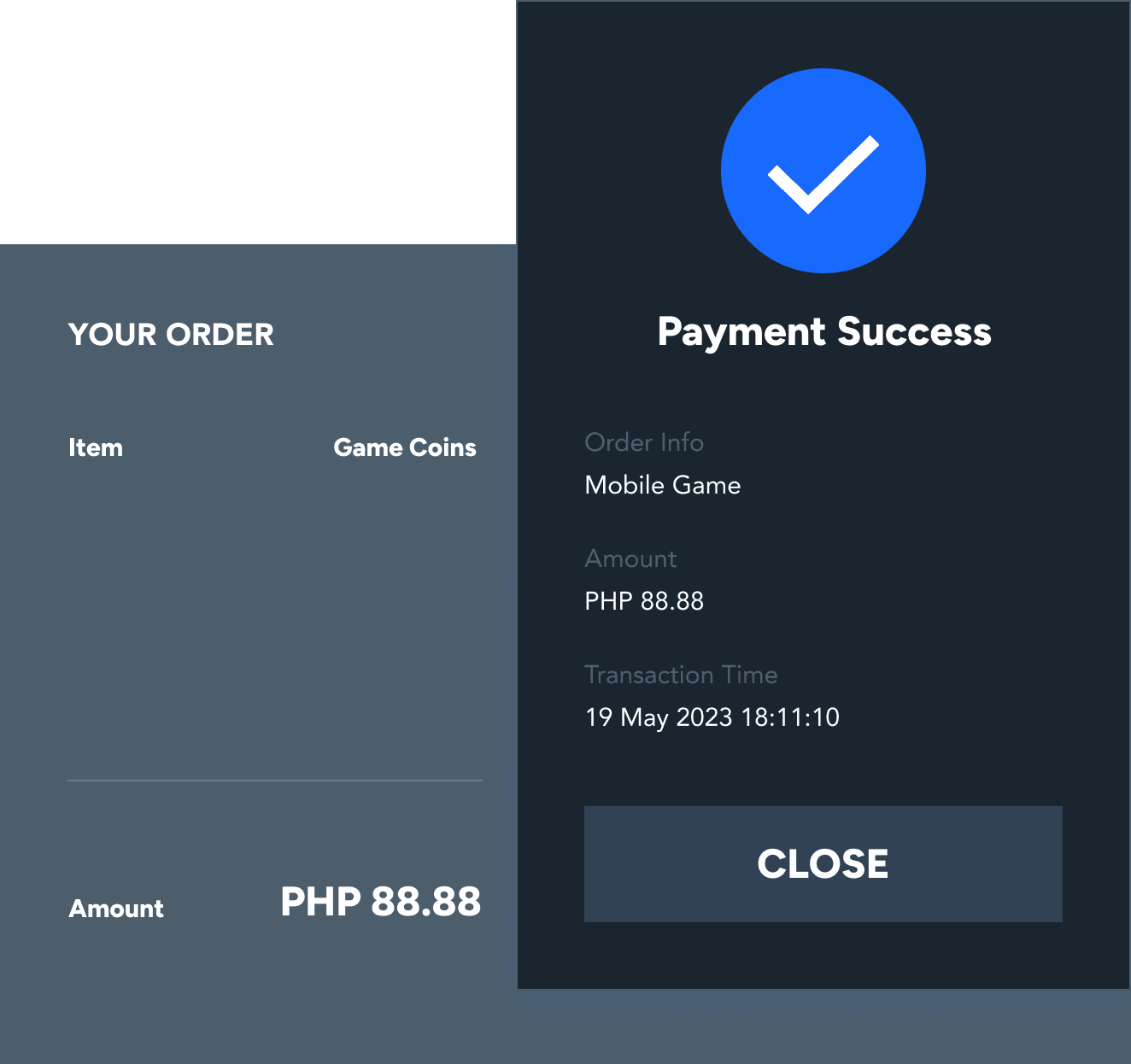Click the bold 88.88 order total digits

(426, 902)
